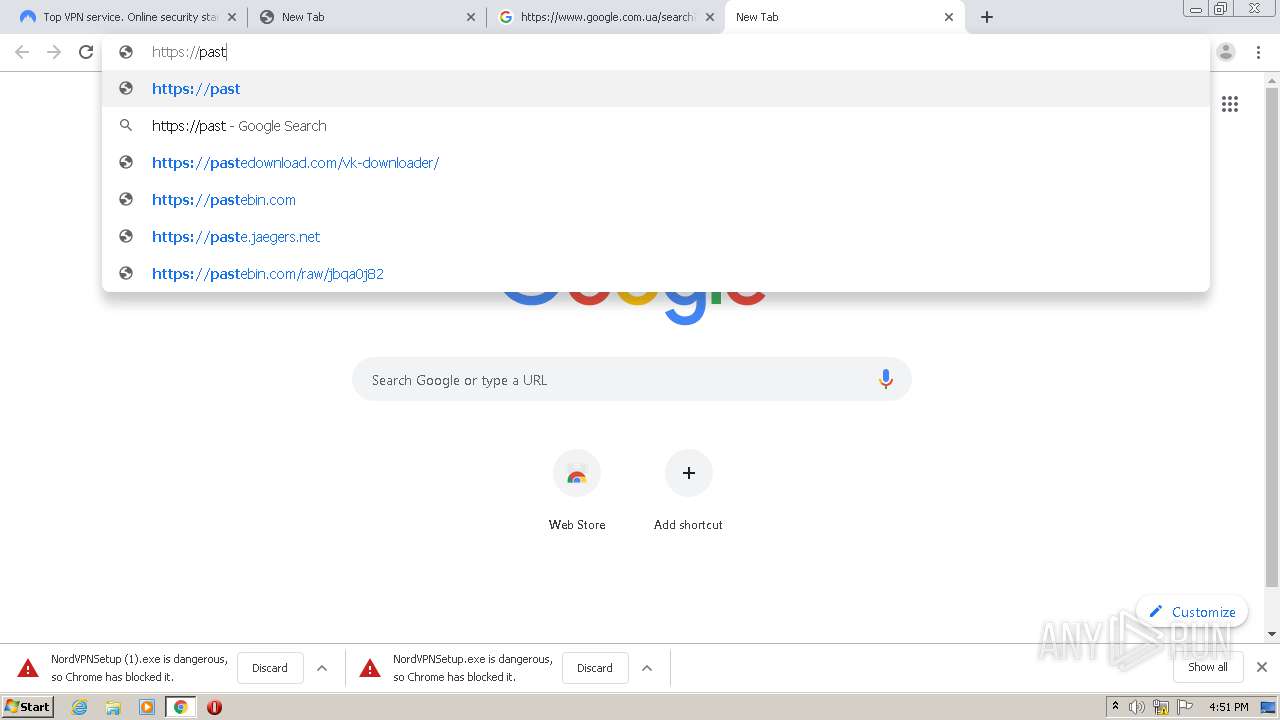Select the pastedownload.com vk-downloader suggestion

pos(656,162)
